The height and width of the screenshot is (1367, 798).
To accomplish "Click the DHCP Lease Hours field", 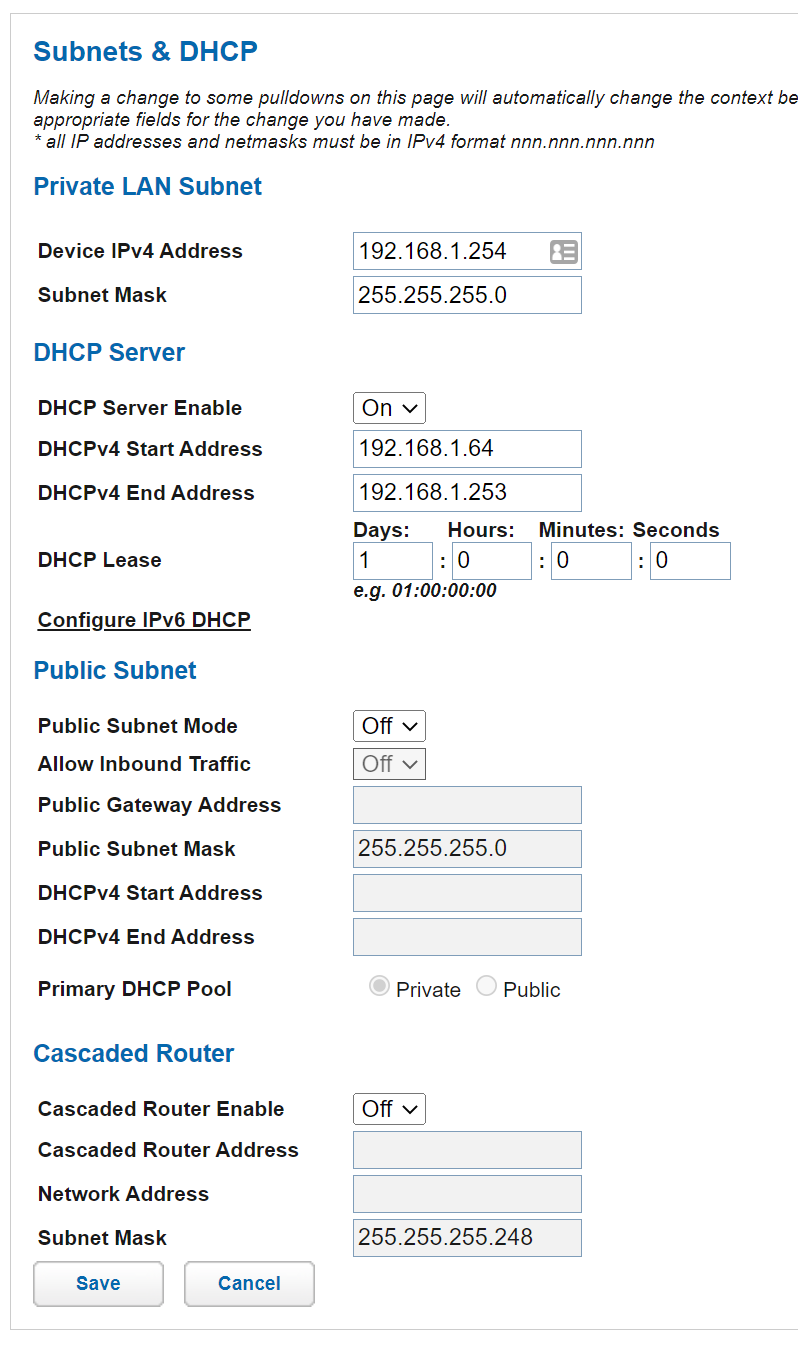I will (x=491, y=561).
